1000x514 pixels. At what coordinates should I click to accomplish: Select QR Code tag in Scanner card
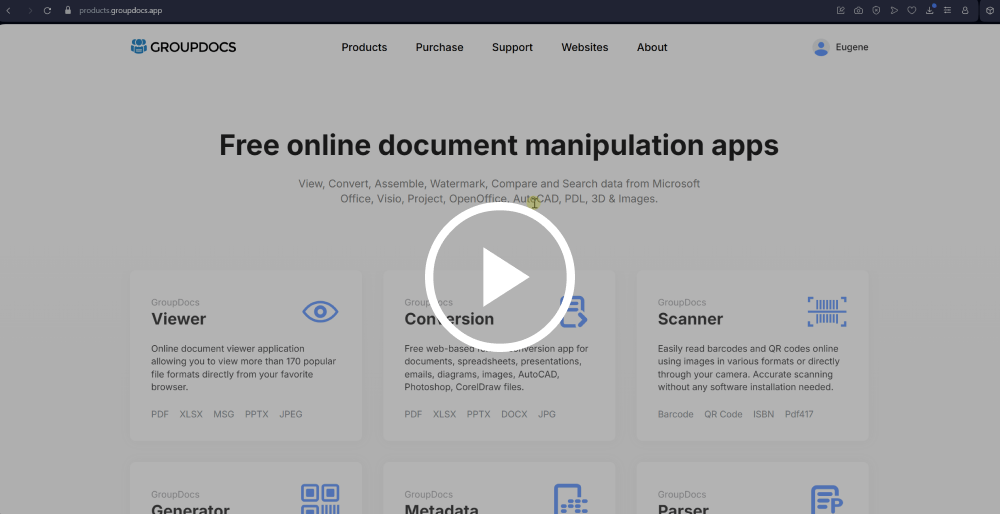723,414
